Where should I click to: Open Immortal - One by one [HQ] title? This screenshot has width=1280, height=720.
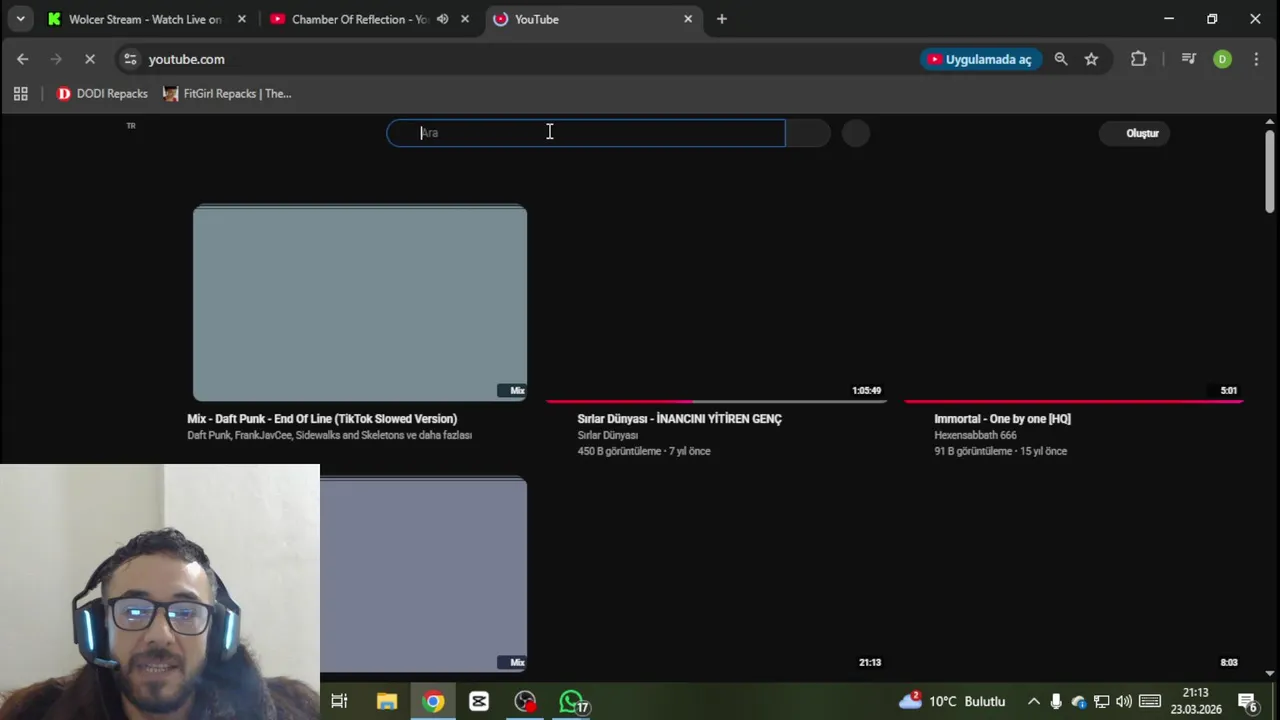click(x=1002, y=419)
